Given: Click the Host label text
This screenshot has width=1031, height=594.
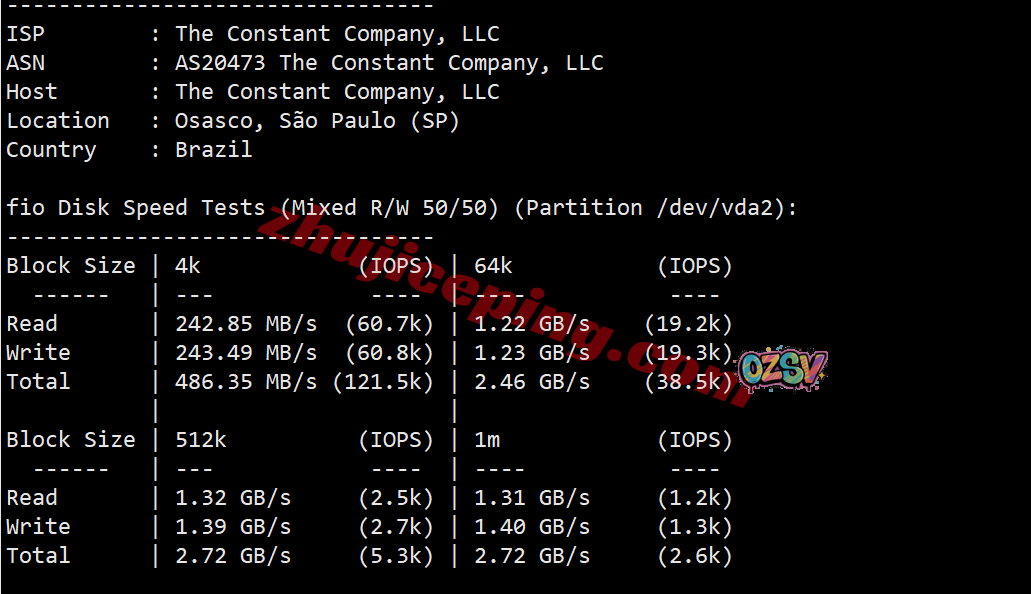Looking at the screenshot, I should pyautogui.click(x=32, y=92).
